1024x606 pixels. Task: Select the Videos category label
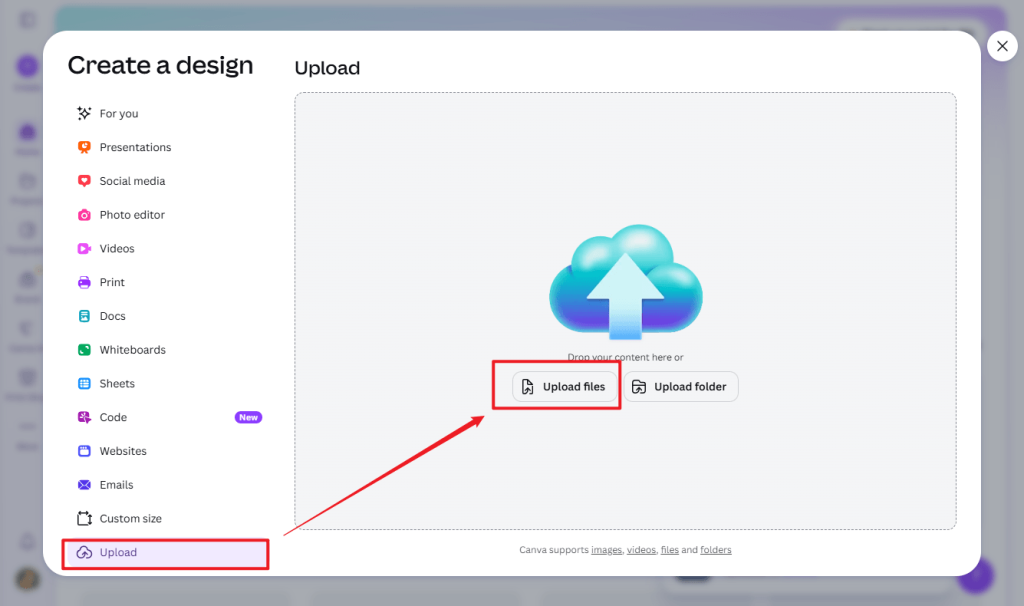[117, 249]
